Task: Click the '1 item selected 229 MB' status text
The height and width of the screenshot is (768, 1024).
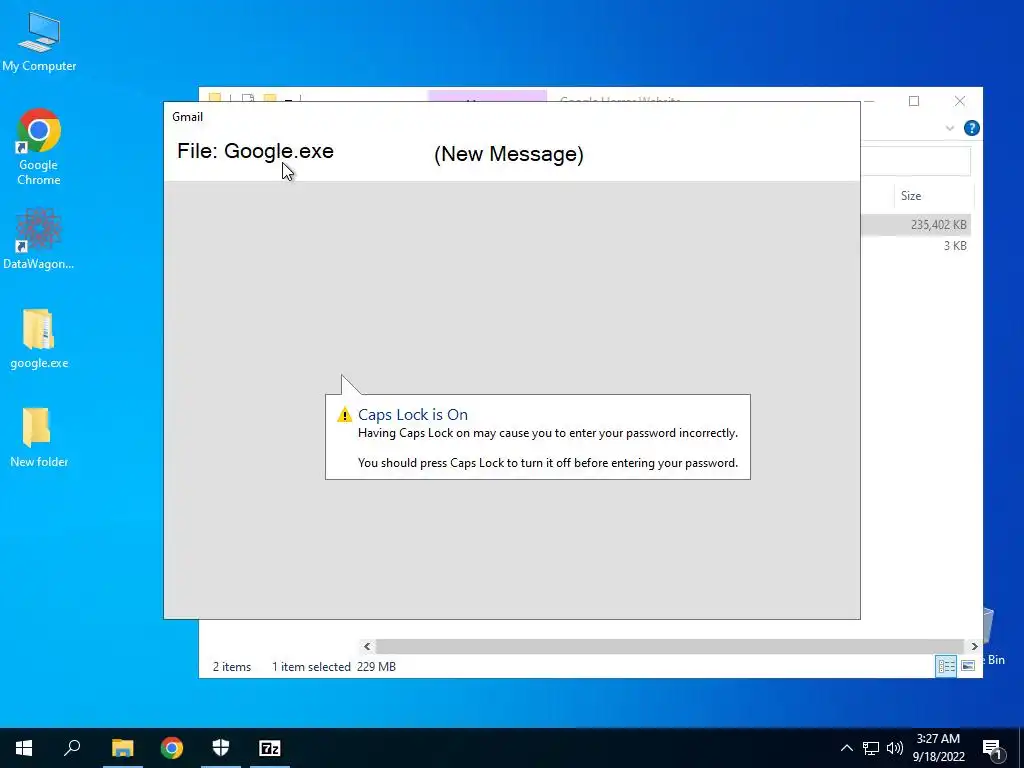Action: [x=334, y=667]
